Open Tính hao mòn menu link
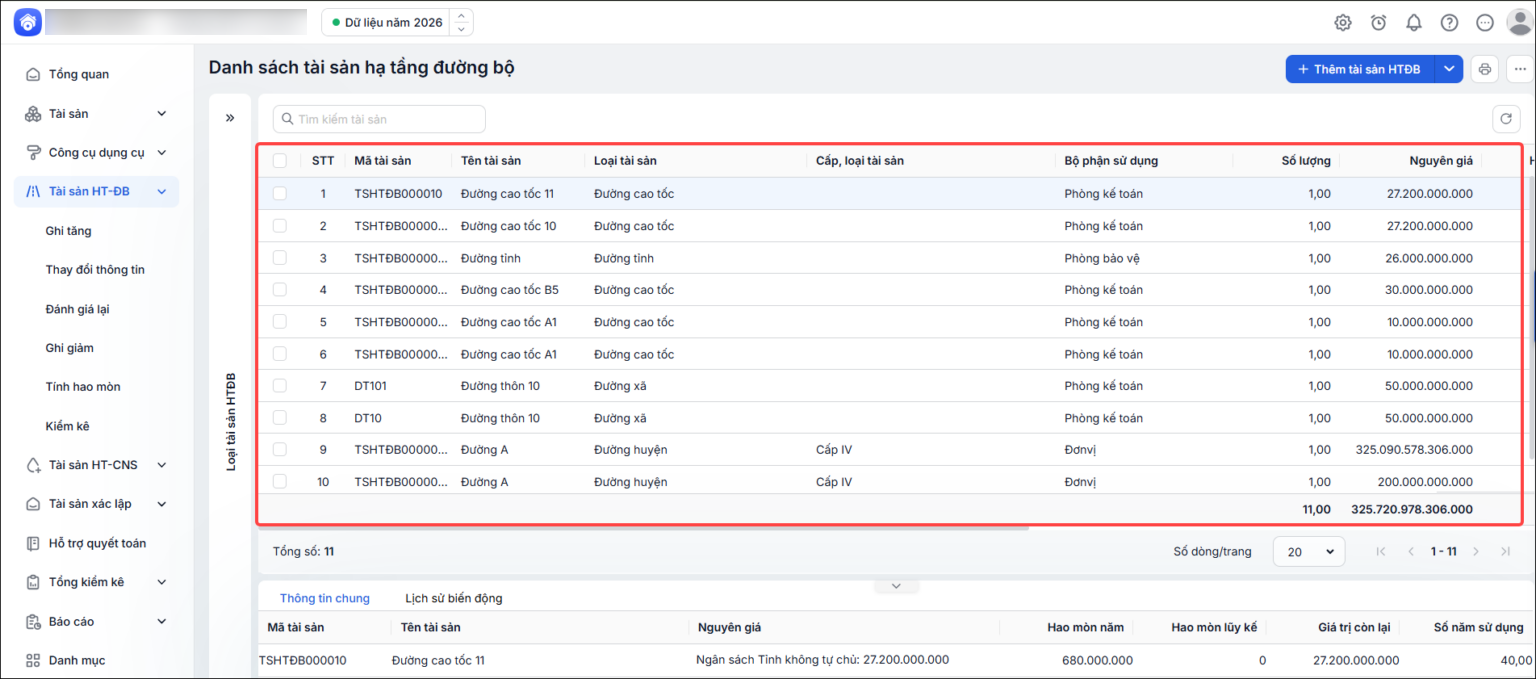Viewport: 1536px width, 679px height. tap(83, 387)
